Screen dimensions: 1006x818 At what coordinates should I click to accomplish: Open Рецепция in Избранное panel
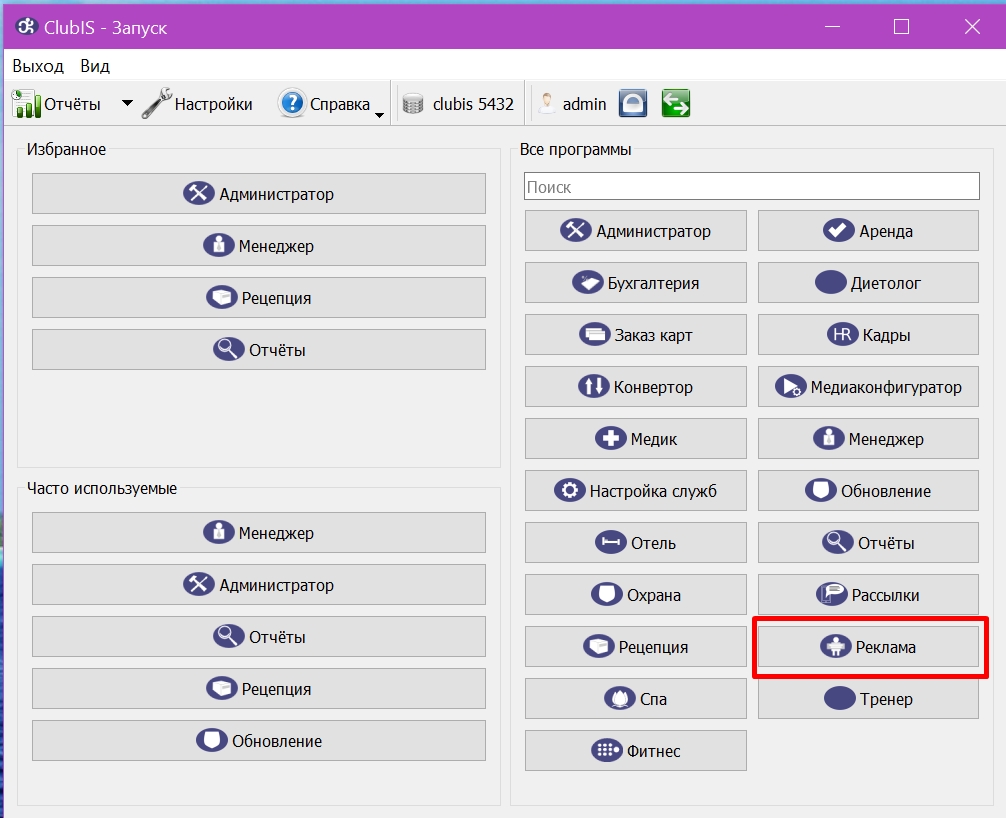click(x=259, y=297)
